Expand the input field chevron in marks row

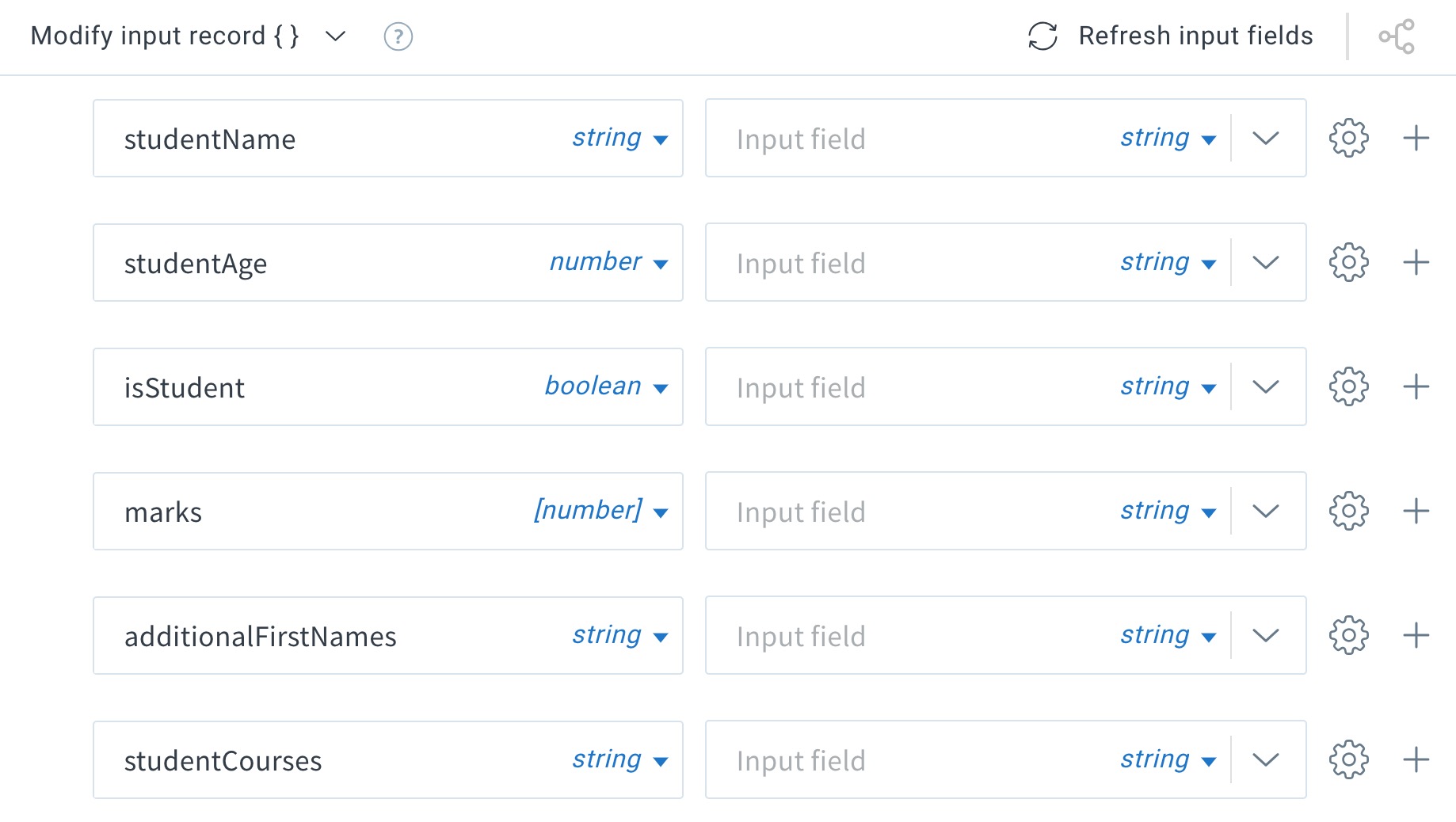point(1266,512)
